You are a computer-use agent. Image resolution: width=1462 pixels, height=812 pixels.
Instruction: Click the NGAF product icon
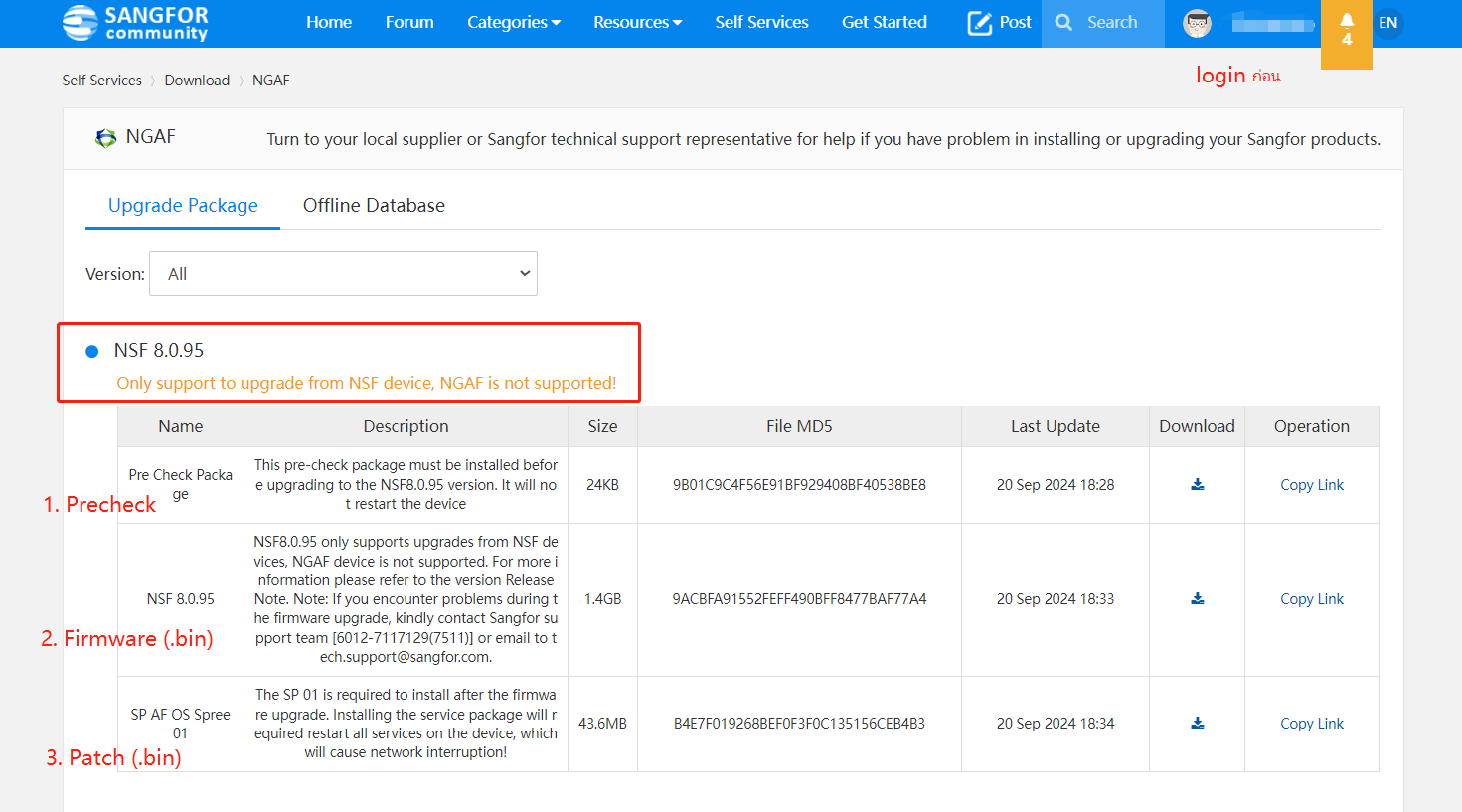click(x=105, y=138)
